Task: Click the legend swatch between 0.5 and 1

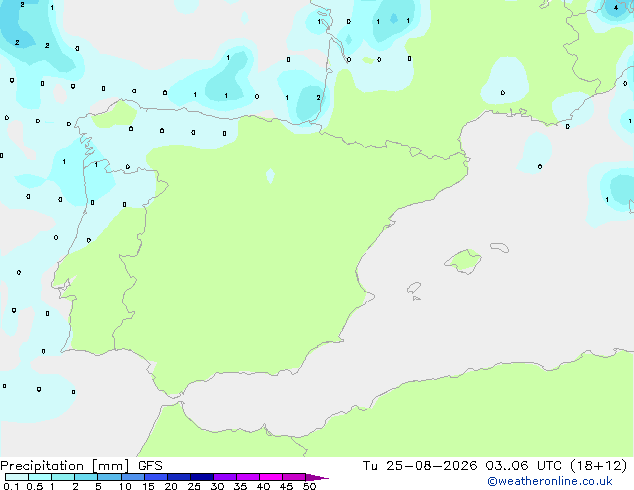Action: click(40, 477)
